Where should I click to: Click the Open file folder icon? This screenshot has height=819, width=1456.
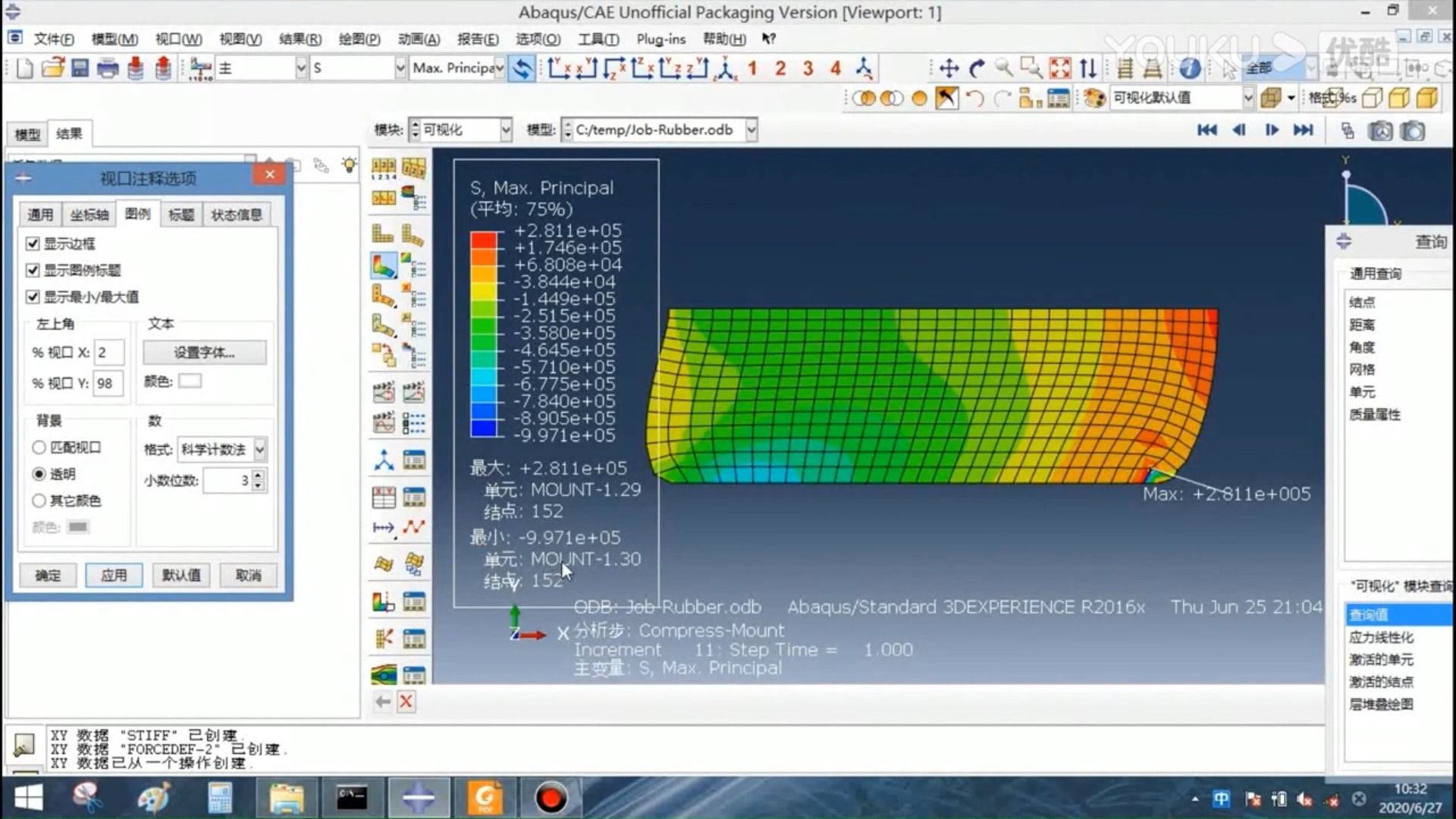click(x=52, y=68)
